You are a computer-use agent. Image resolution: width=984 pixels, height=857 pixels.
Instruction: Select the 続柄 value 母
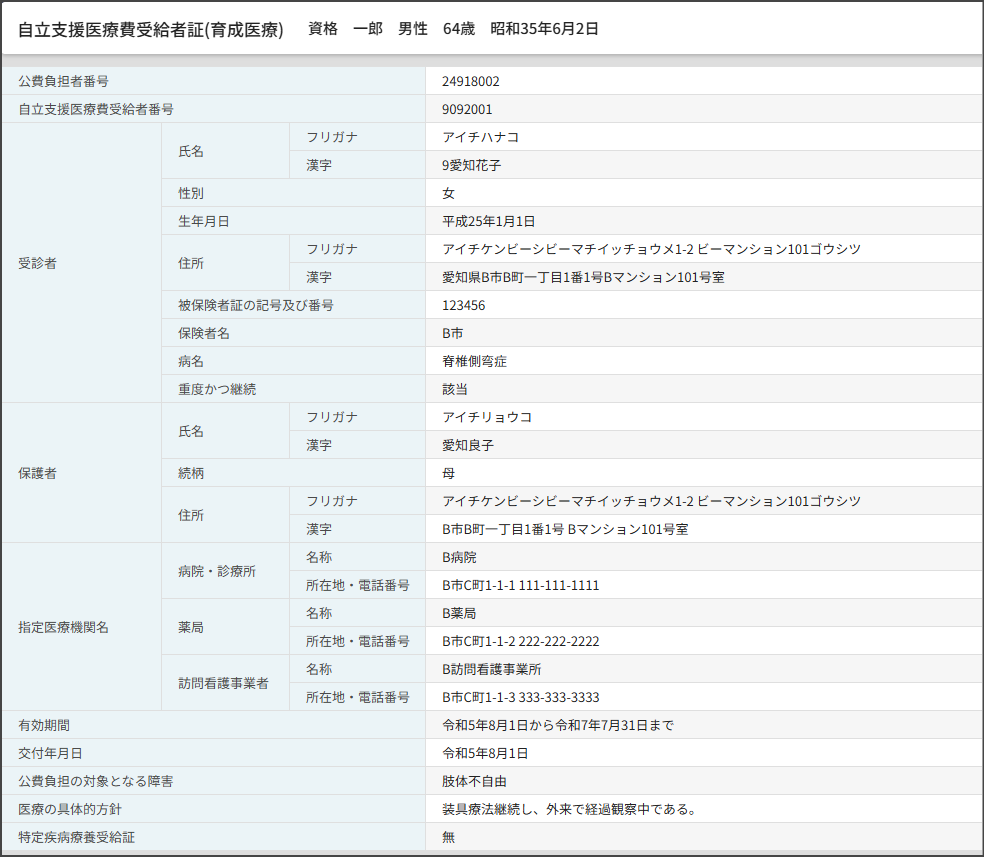coord(443,473)
